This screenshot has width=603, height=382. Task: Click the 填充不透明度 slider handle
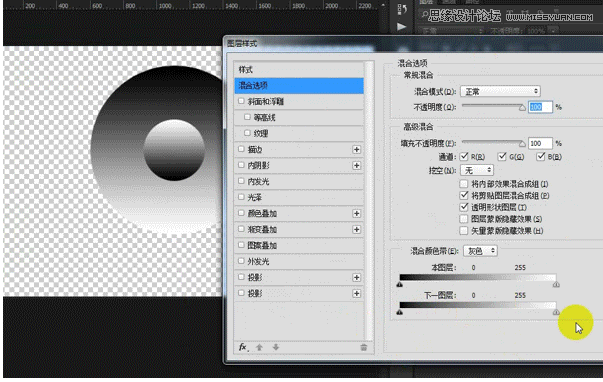(522, 144)
